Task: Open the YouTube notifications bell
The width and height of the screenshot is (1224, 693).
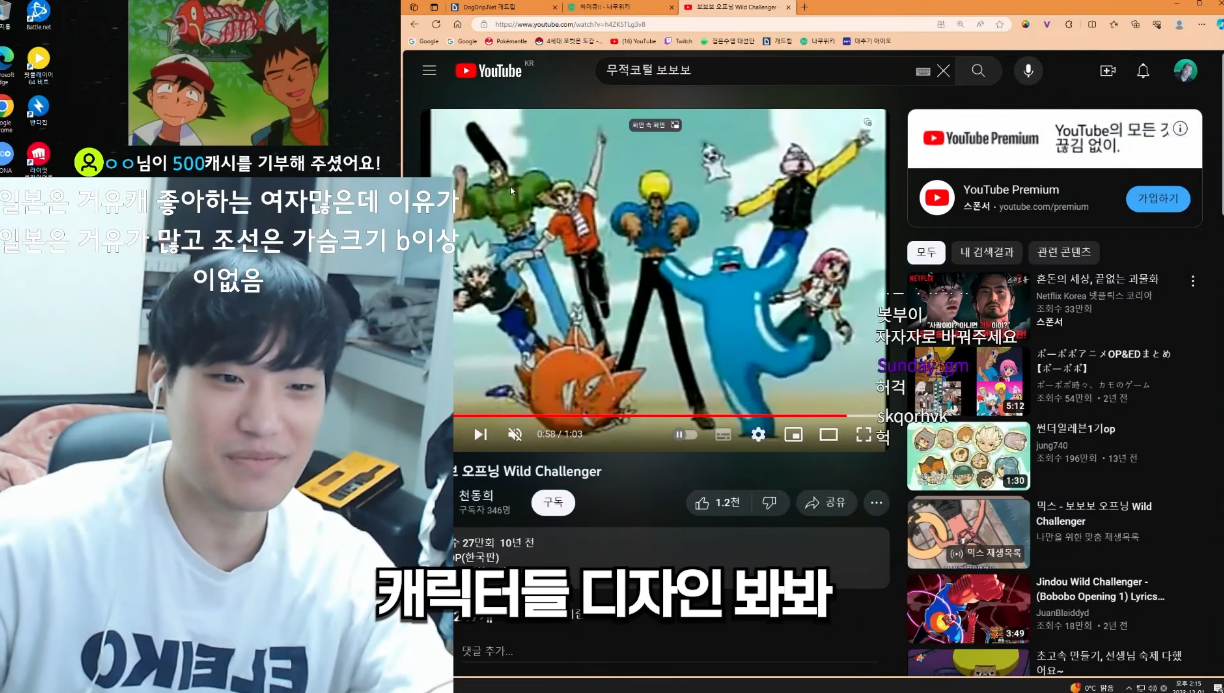Action: point(1143,71)
